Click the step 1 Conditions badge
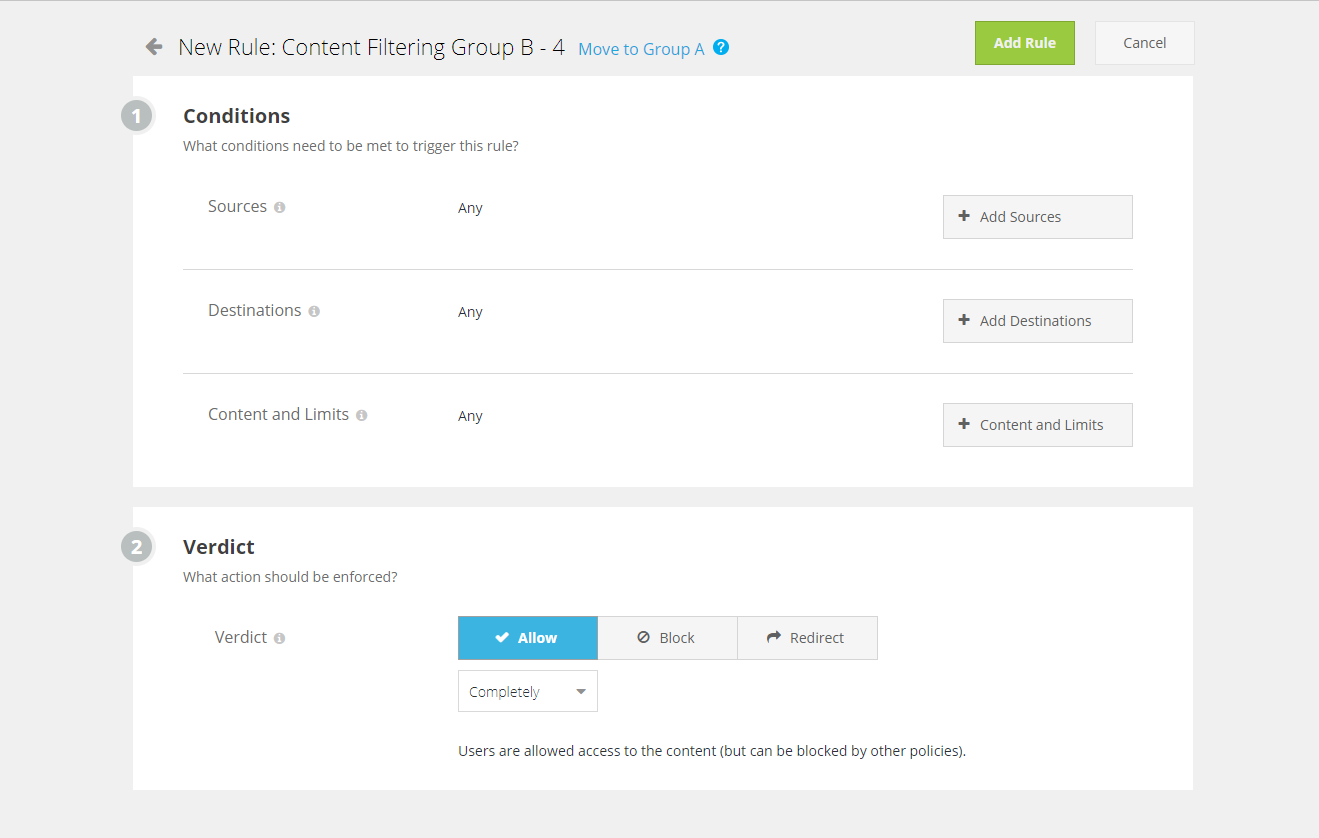The image size is (1319, 838). [137, 117]
